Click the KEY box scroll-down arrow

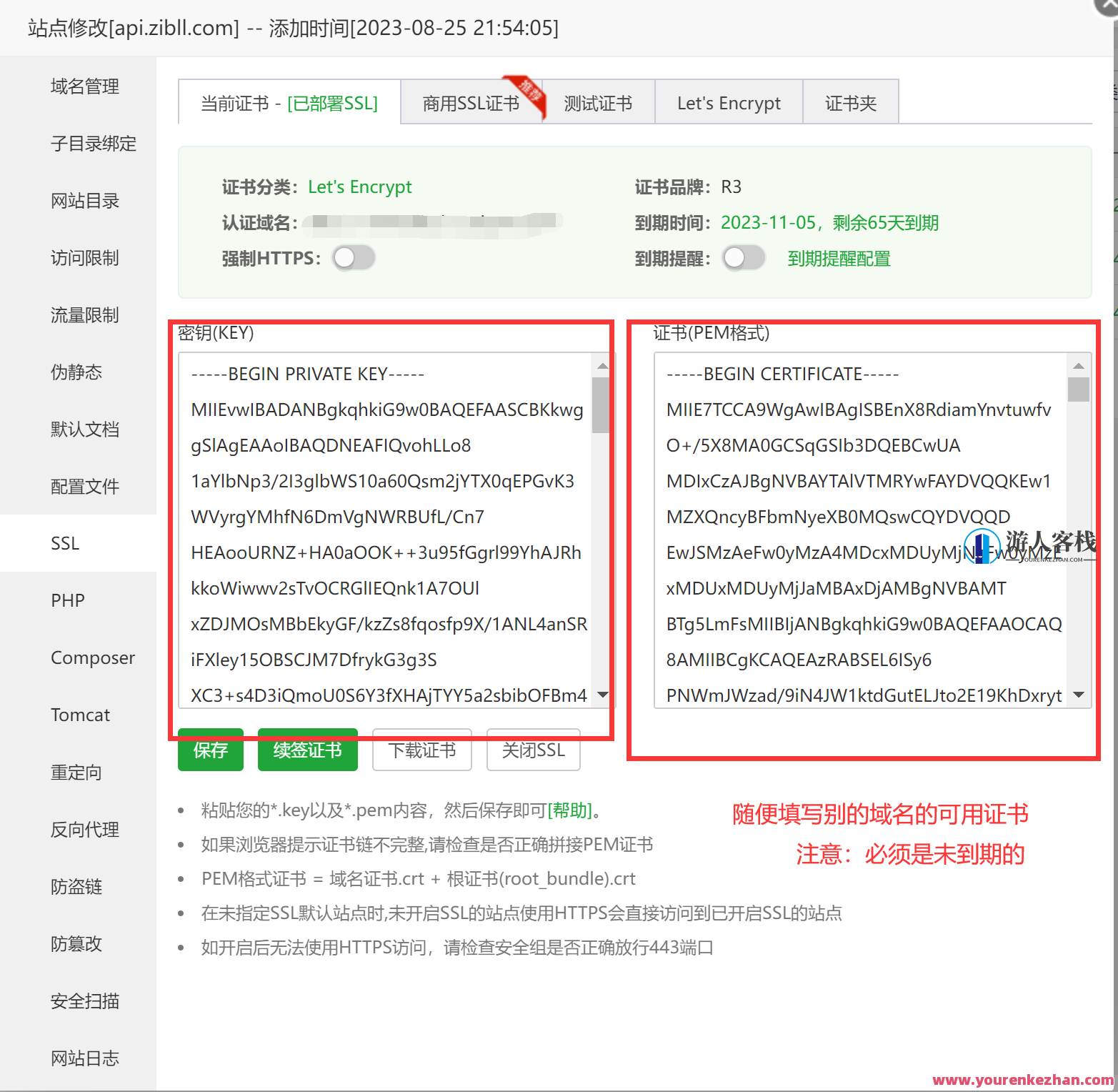[x=602, y=695]
